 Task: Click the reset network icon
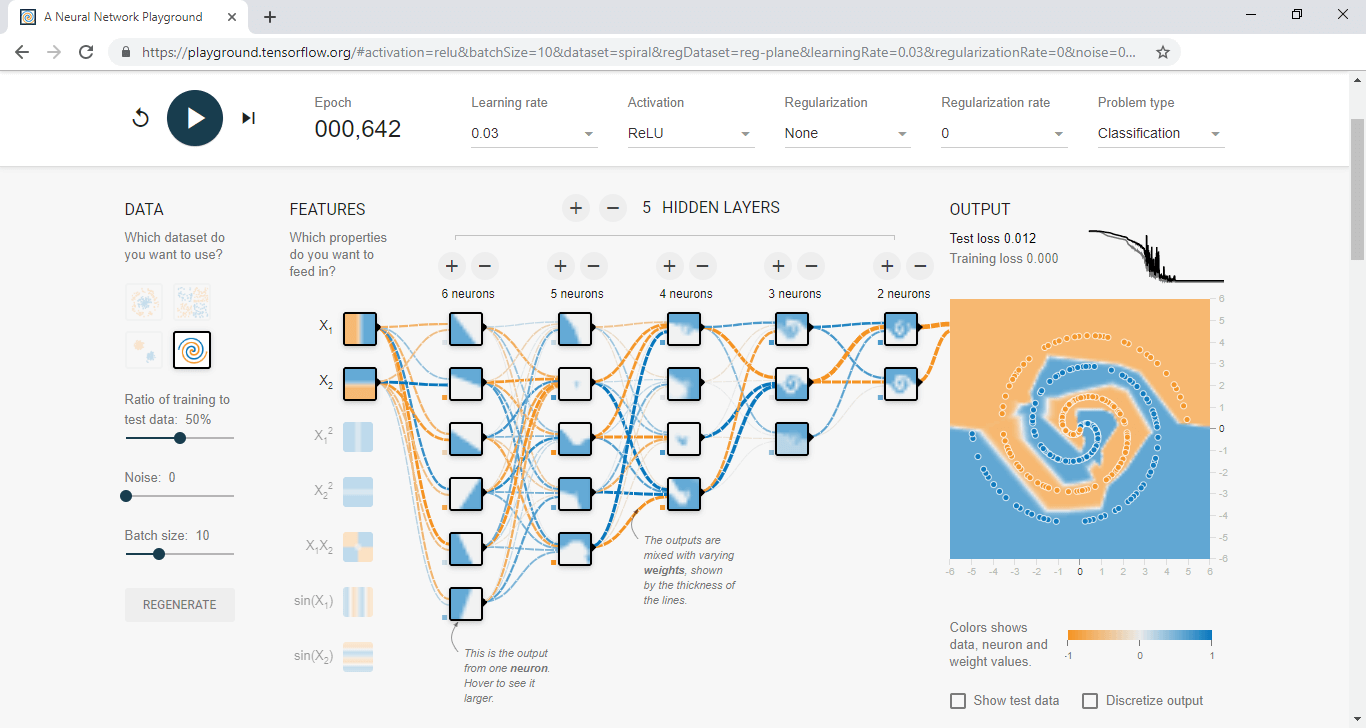[141, 118]
